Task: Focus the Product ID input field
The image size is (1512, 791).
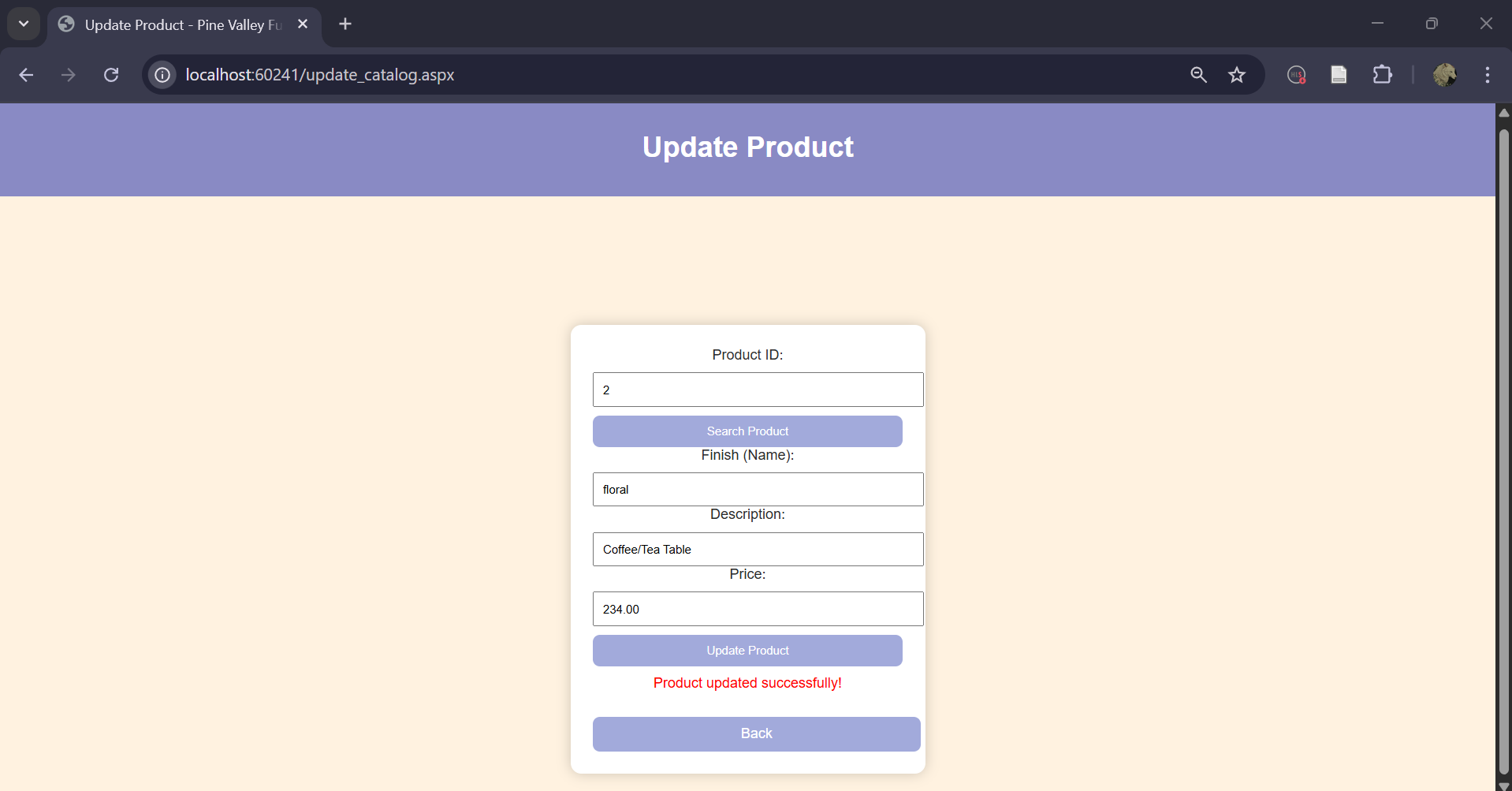Action: pyautogui.click(x=757, y=389)
